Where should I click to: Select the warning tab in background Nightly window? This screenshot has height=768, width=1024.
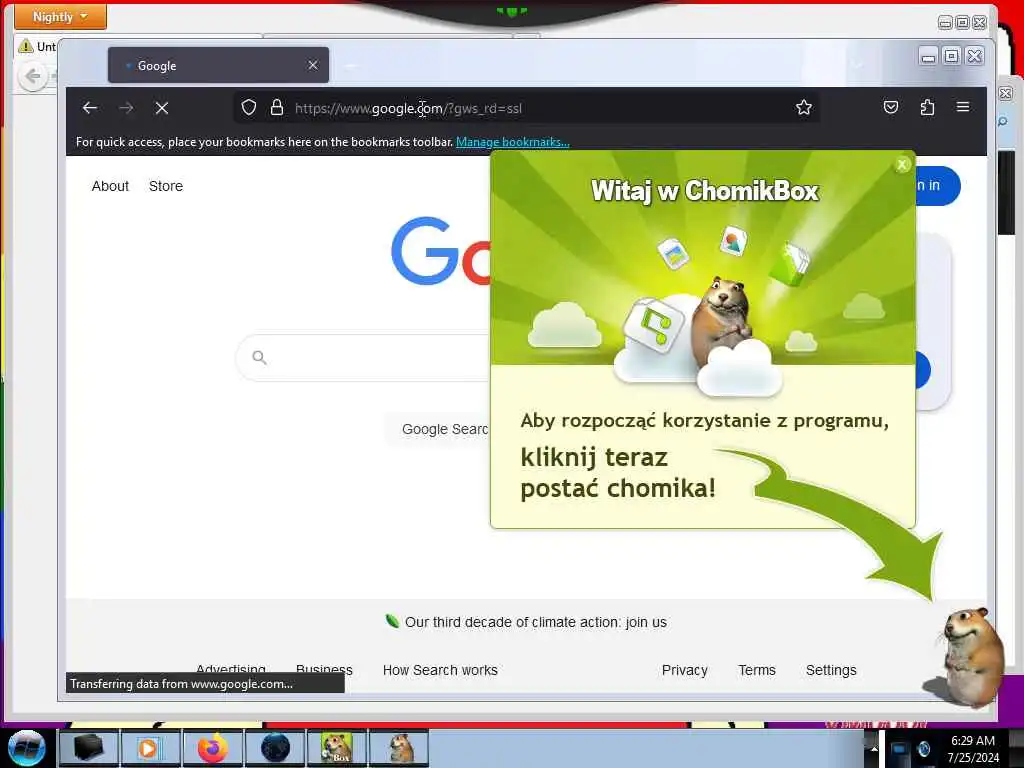click(37, 46)
